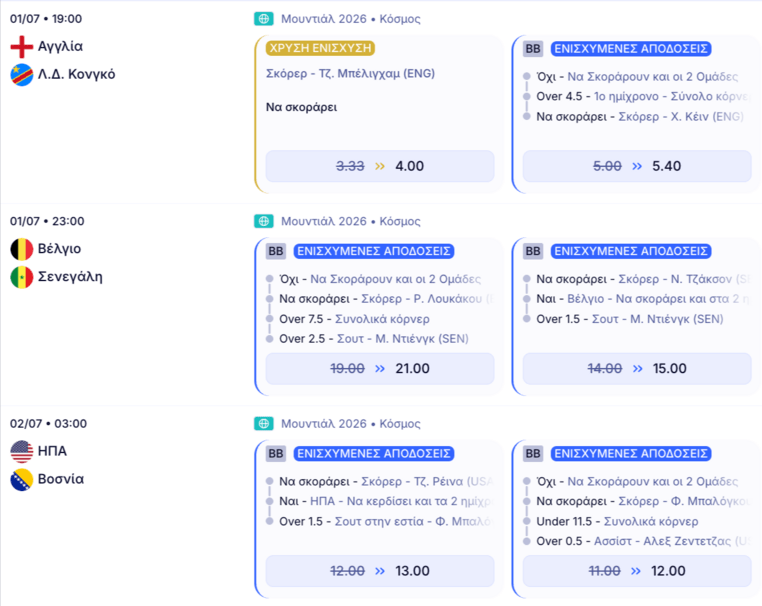Click the ΧΡΥΣΗ ΕΝΙΣΧΥΣΗ gold badge
The image size is (762, 606).
320,48
